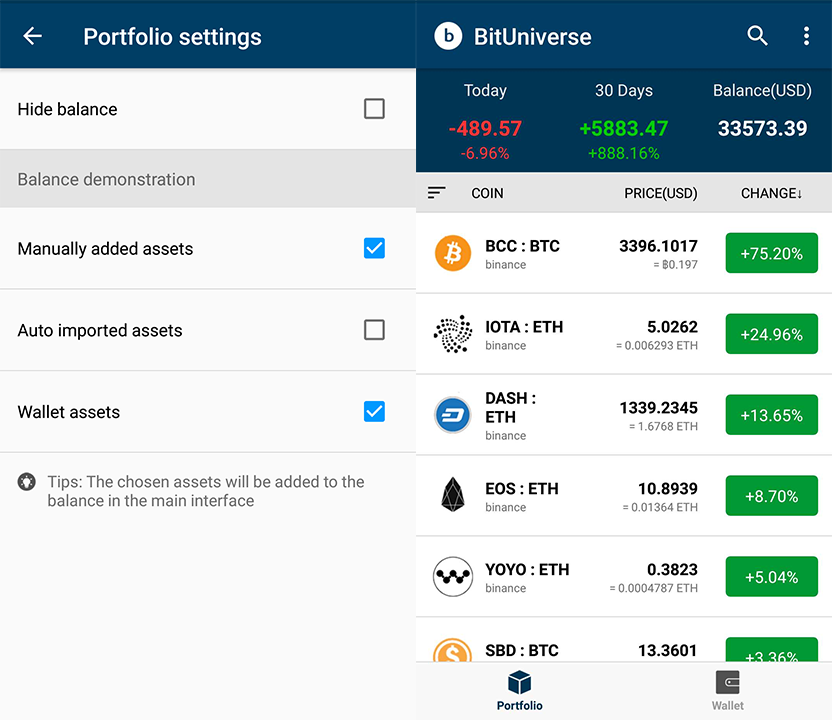
Task: Tap the price 10.8939
Action: click(668, 489)
